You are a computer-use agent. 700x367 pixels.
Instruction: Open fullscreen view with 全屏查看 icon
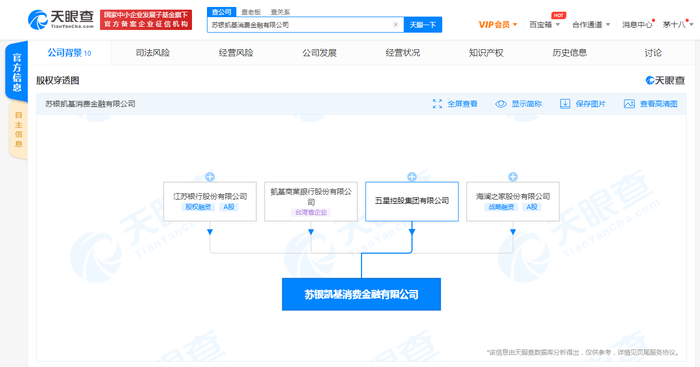(x=438, y=104)
